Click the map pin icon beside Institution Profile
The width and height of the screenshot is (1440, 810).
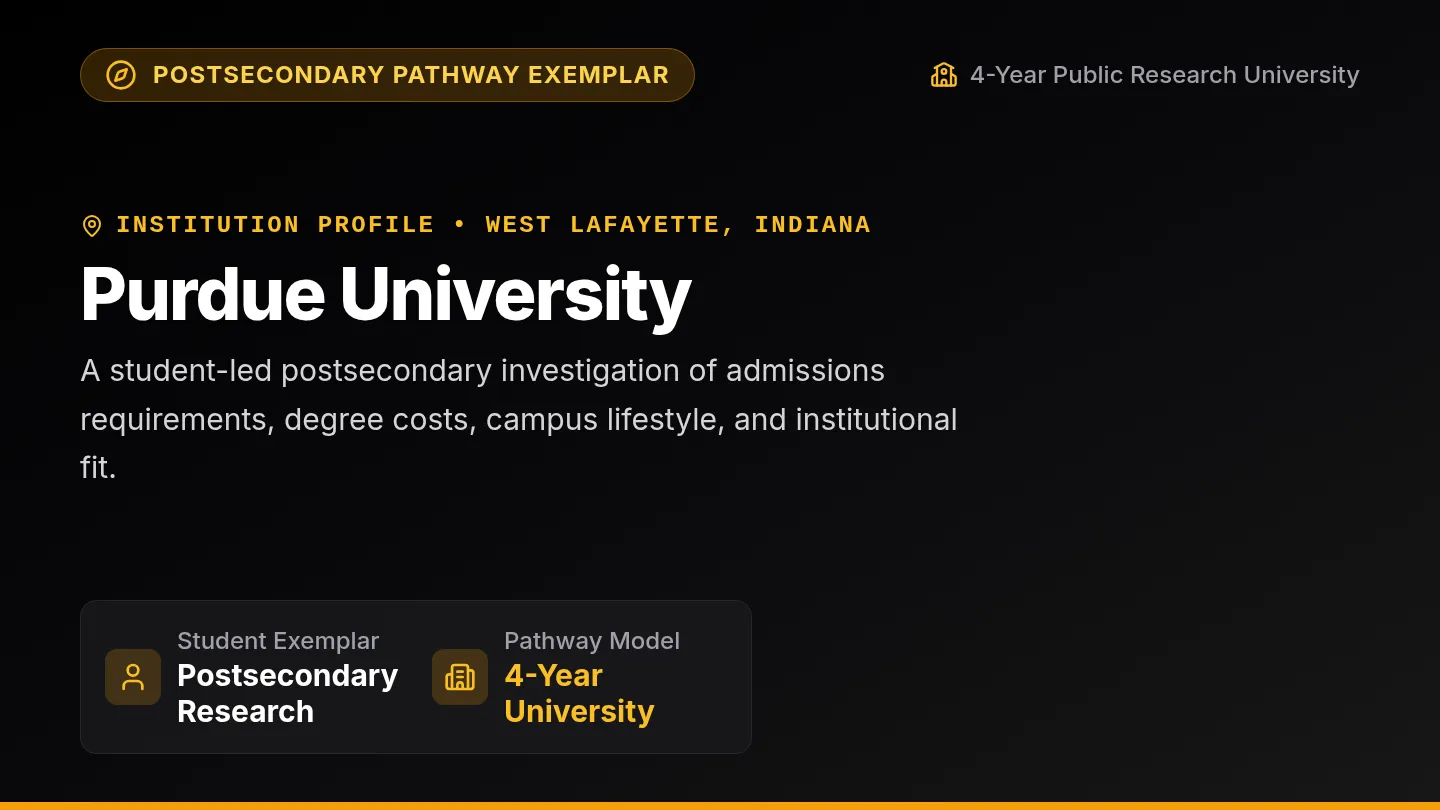[x=91, y=226]
